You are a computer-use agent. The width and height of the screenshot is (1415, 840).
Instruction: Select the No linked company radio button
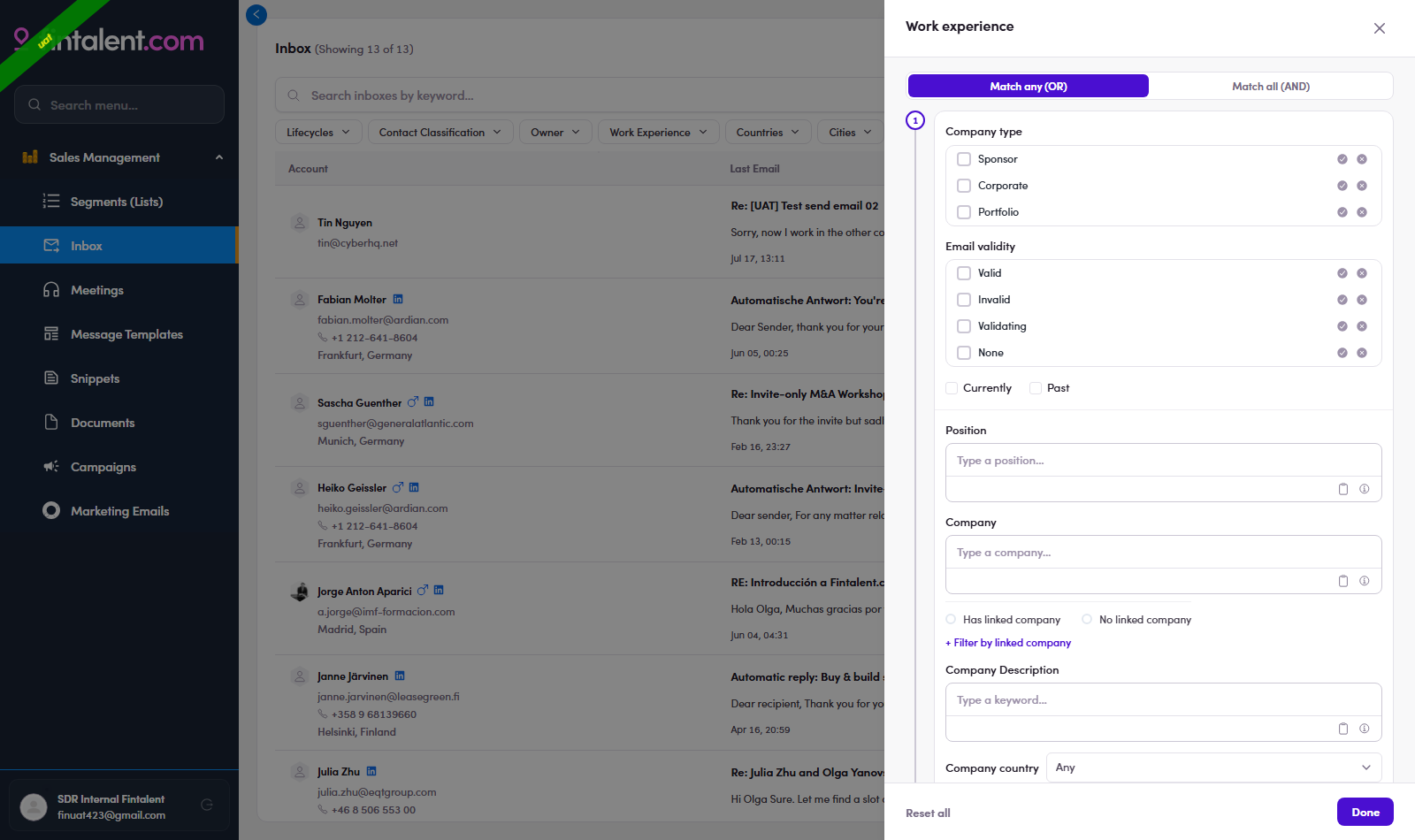1087,619
